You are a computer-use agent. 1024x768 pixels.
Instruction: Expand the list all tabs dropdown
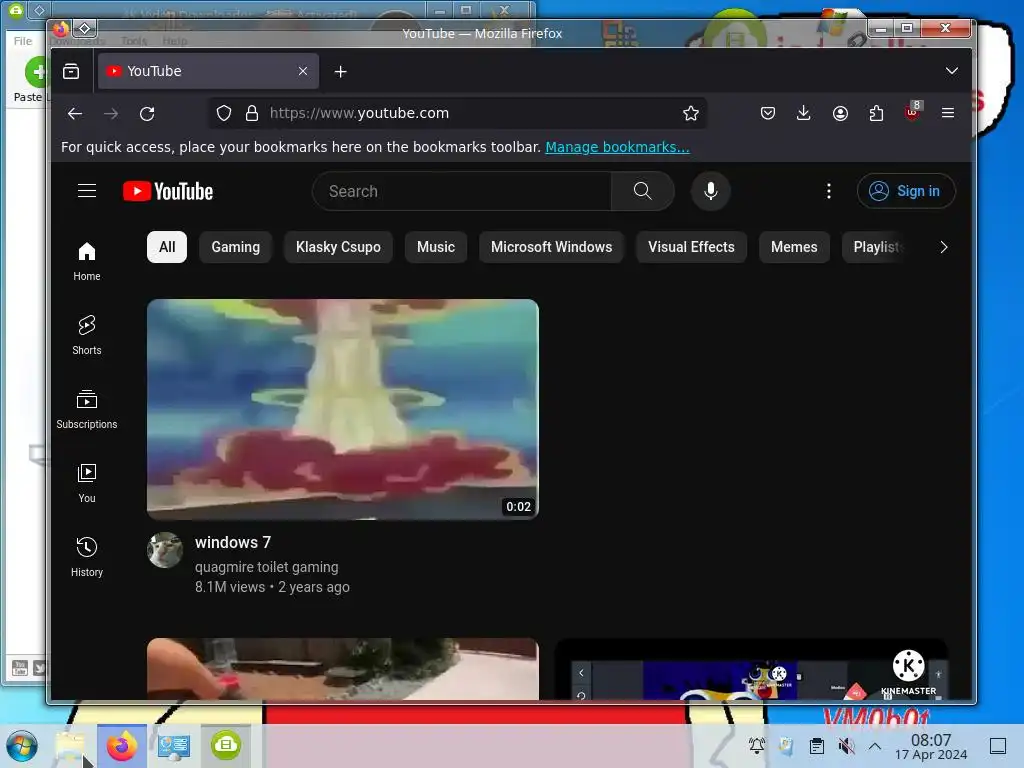point(952,71)
